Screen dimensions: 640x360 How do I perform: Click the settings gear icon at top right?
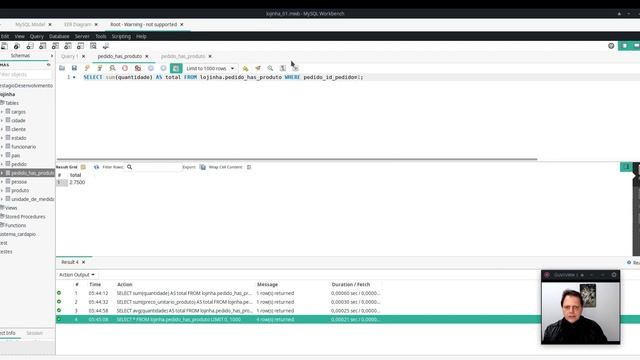tap(611, 46)
